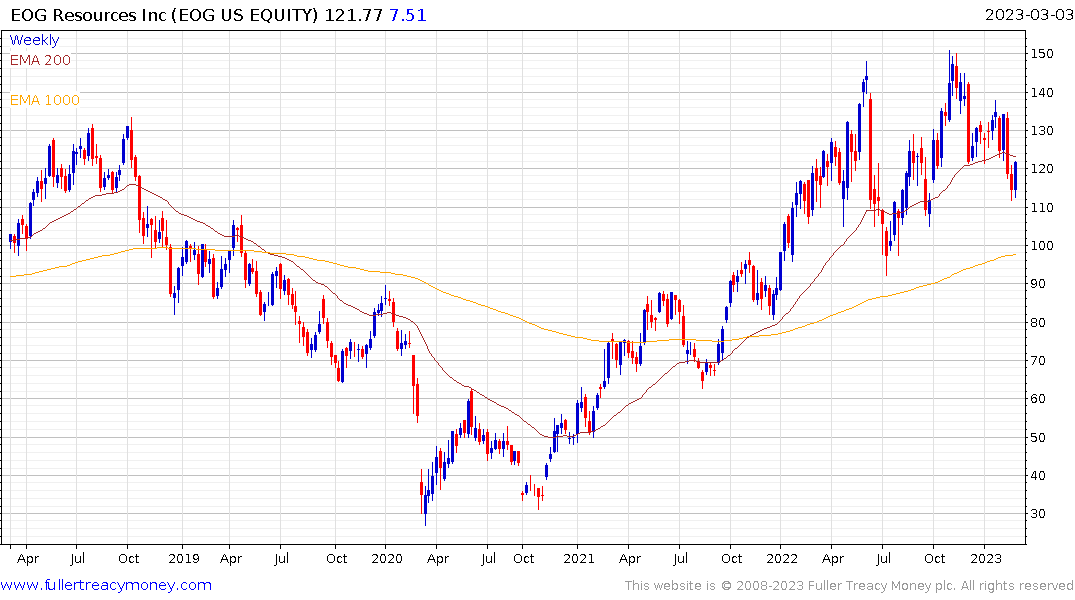
Task: Click the 2023 time axis label
Action: [986, 558]
